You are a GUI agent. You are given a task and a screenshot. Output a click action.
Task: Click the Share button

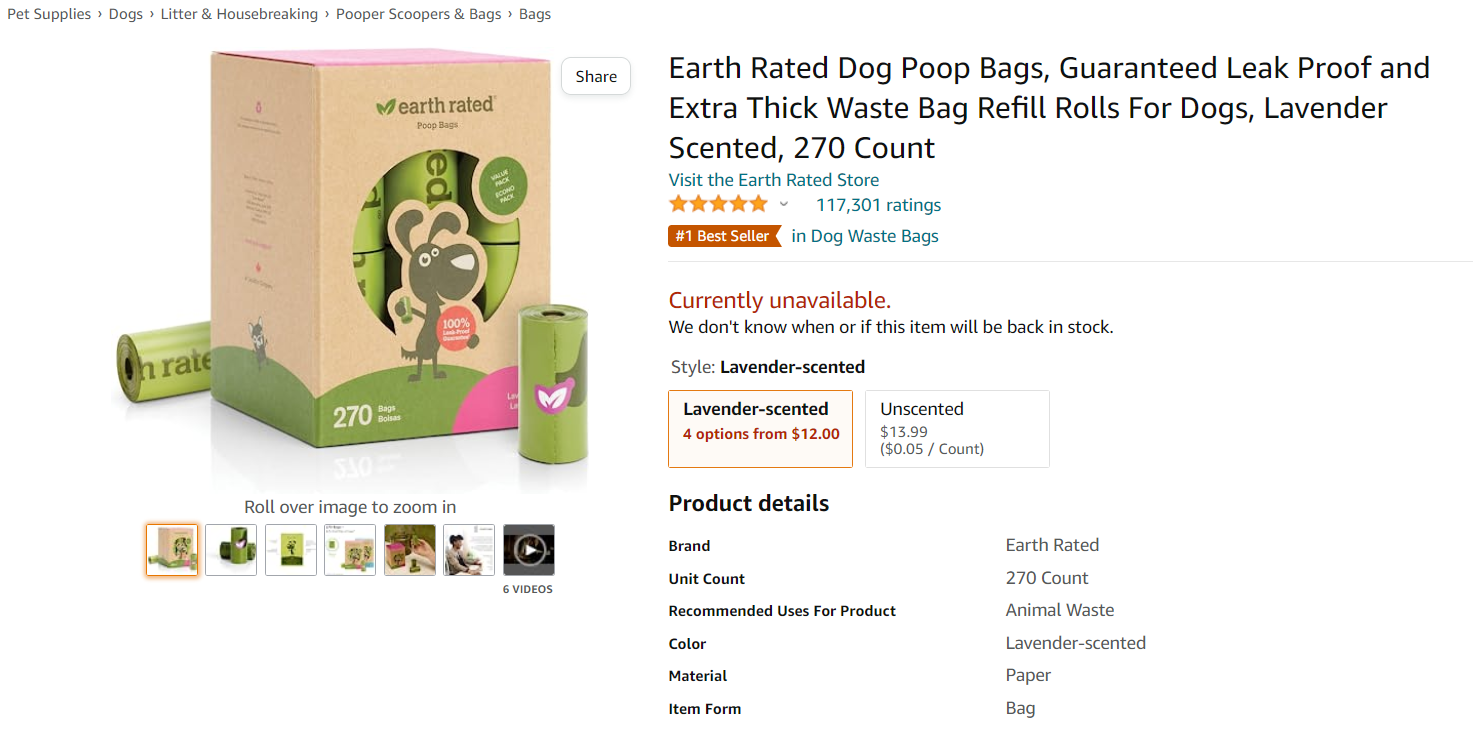596,76
